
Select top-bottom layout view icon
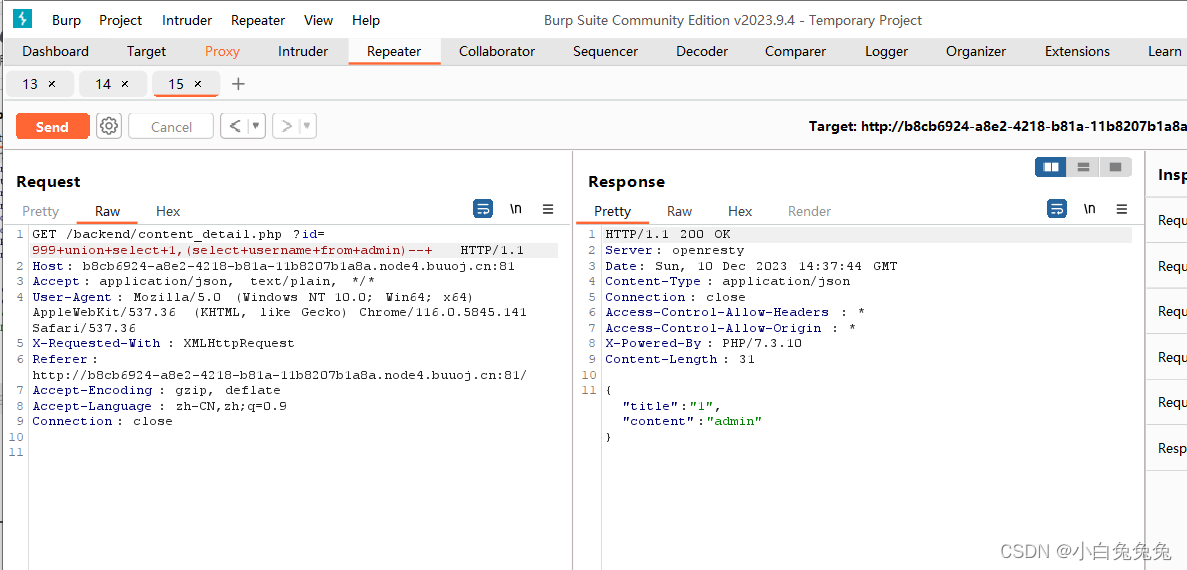click(1083, 167)
